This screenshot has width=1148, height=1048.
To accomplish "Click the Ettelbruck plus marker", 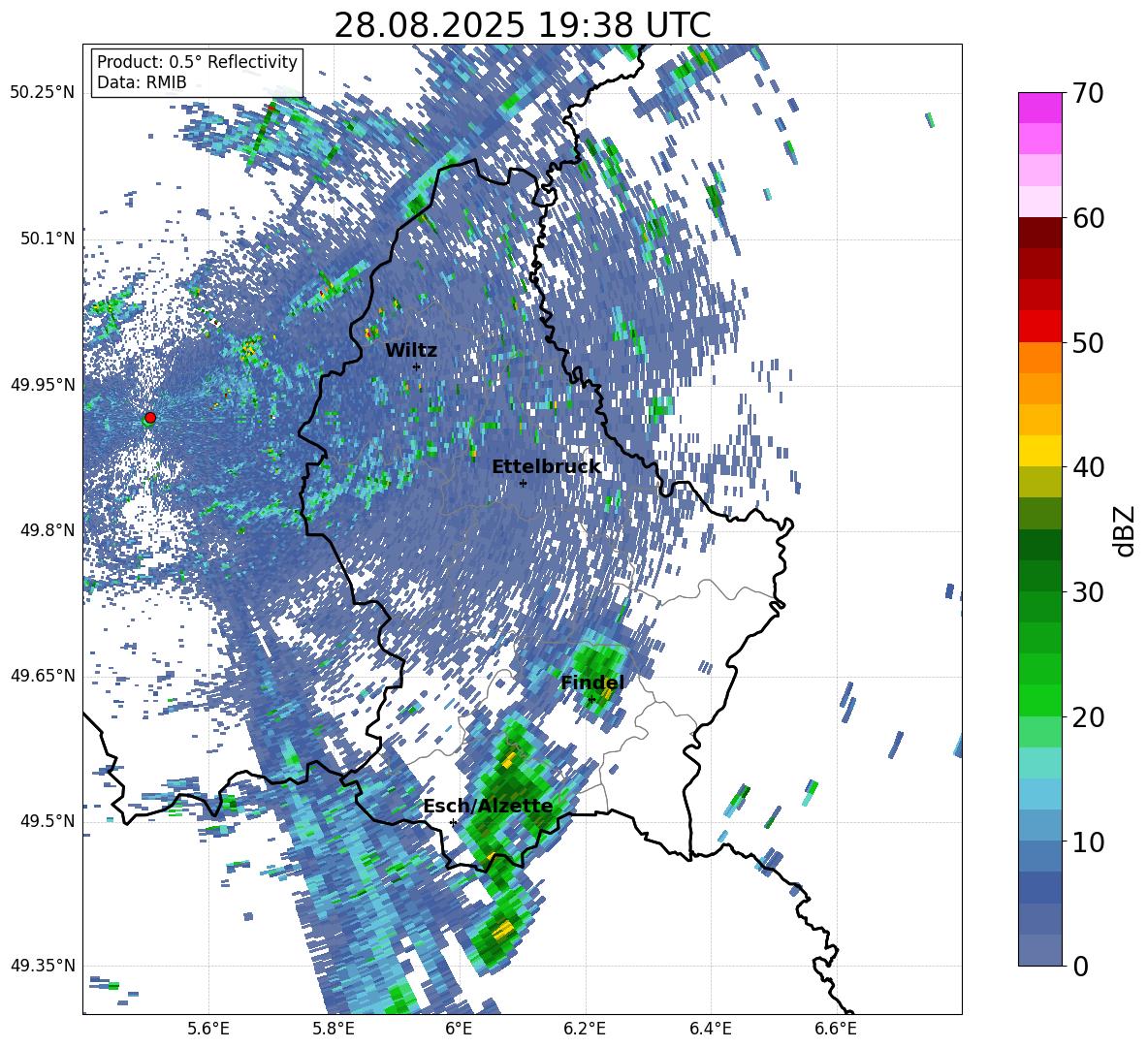I will click(523, 483).
